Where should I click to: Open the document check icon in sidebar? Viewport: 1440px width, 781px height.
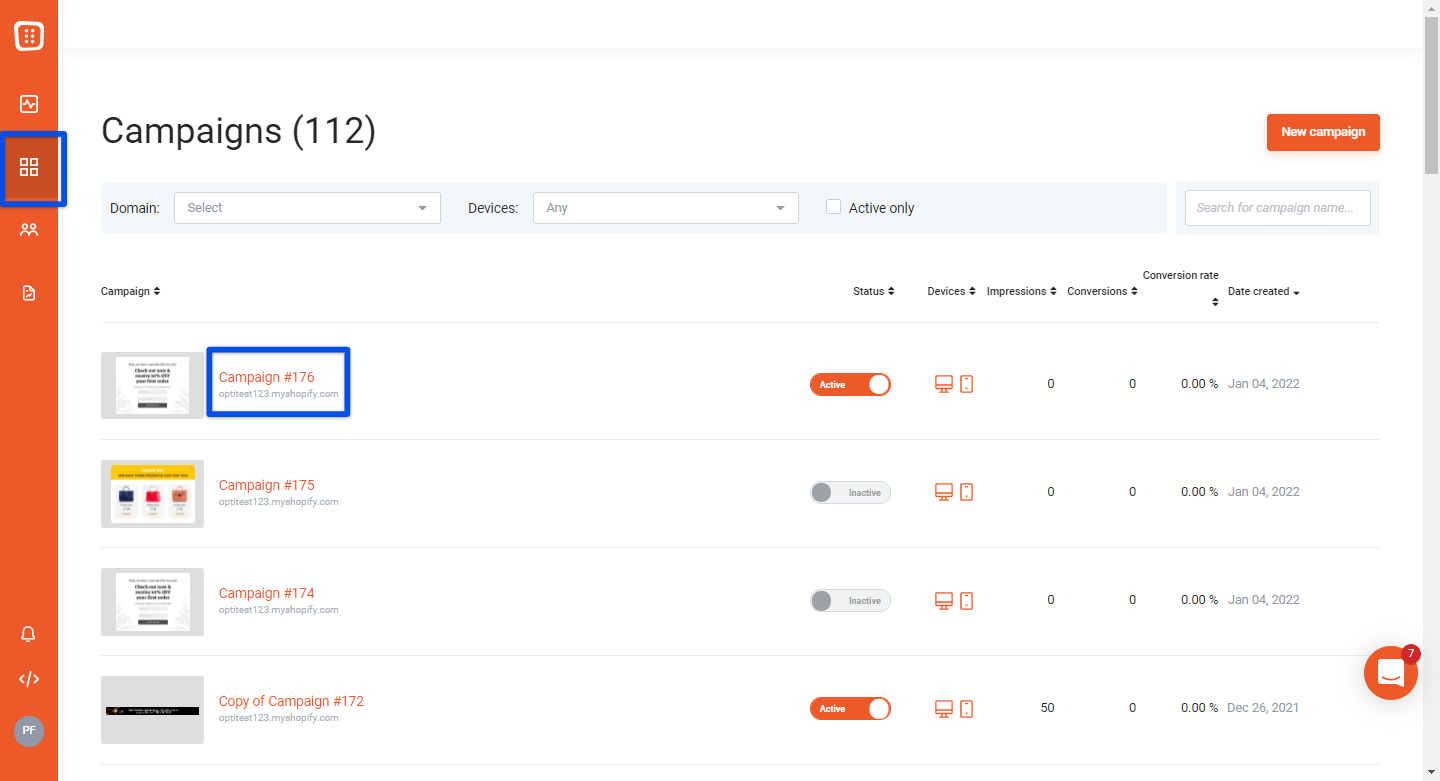[x=29, y=293]
